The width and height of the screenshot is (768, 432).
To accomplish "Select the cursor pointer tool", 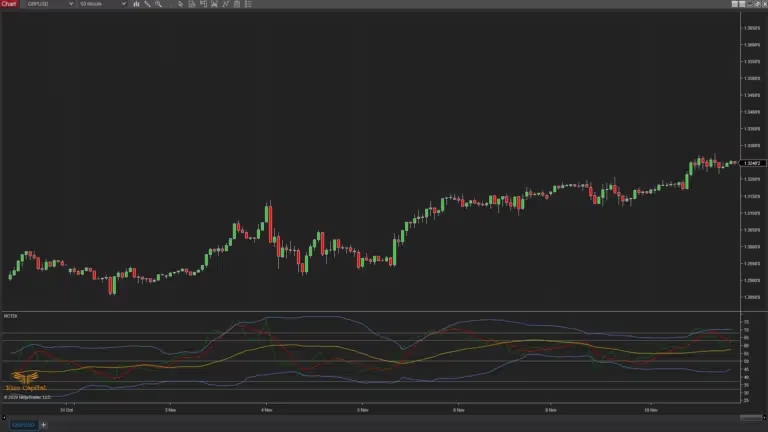I will tap(179, 4).
